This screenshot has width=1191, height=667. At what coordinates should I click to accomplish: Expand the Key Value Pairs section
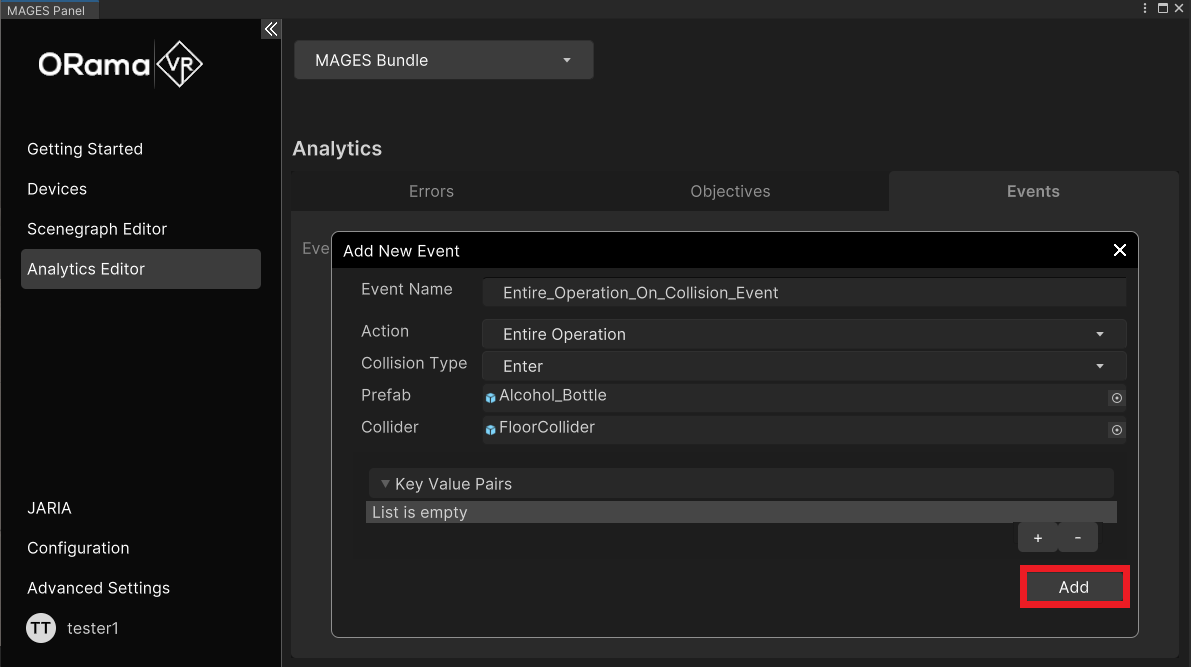[385, 483]
